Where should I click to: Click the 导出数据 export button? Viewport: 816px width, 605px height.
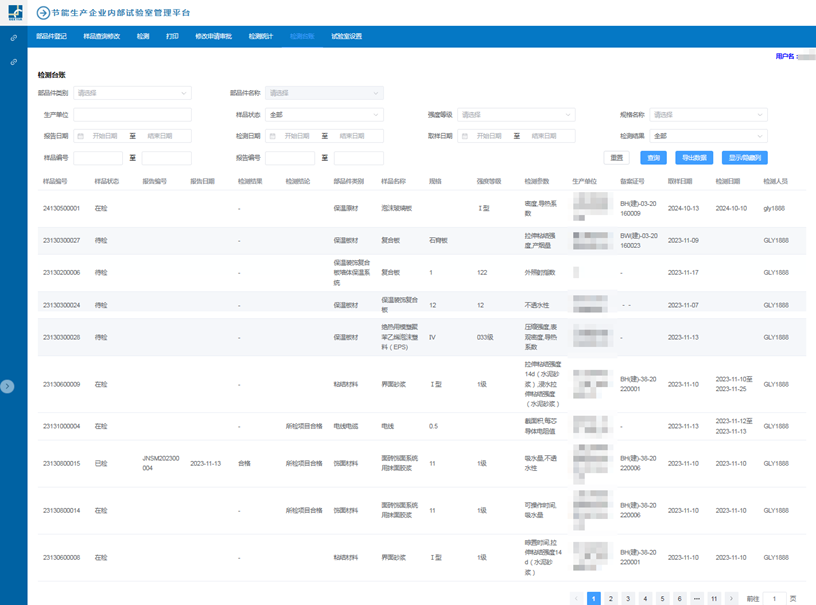coord(694,158)
